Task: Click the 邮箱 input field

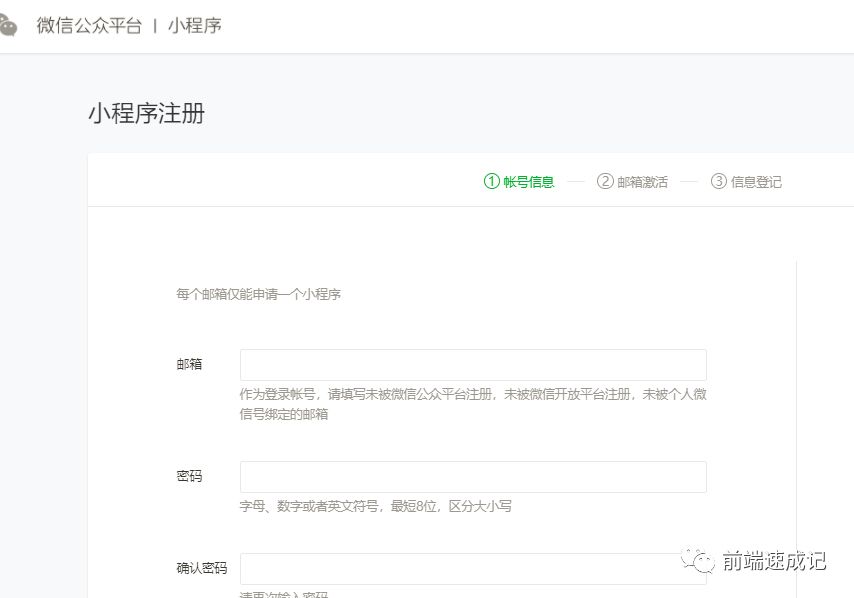Action: coord(473,365)
